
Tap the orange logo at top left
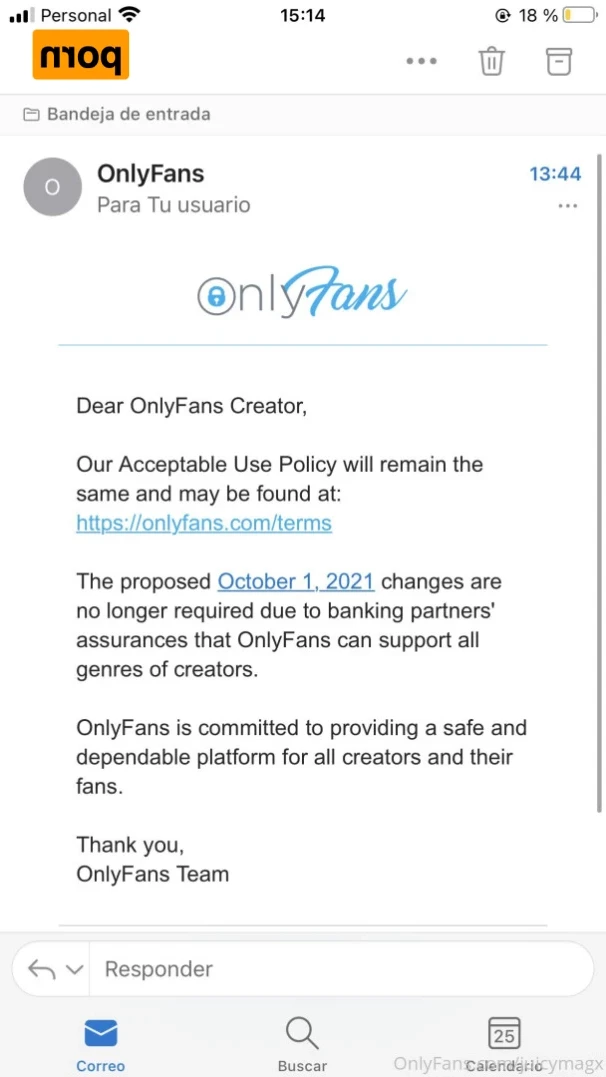(x=80, y=55)
